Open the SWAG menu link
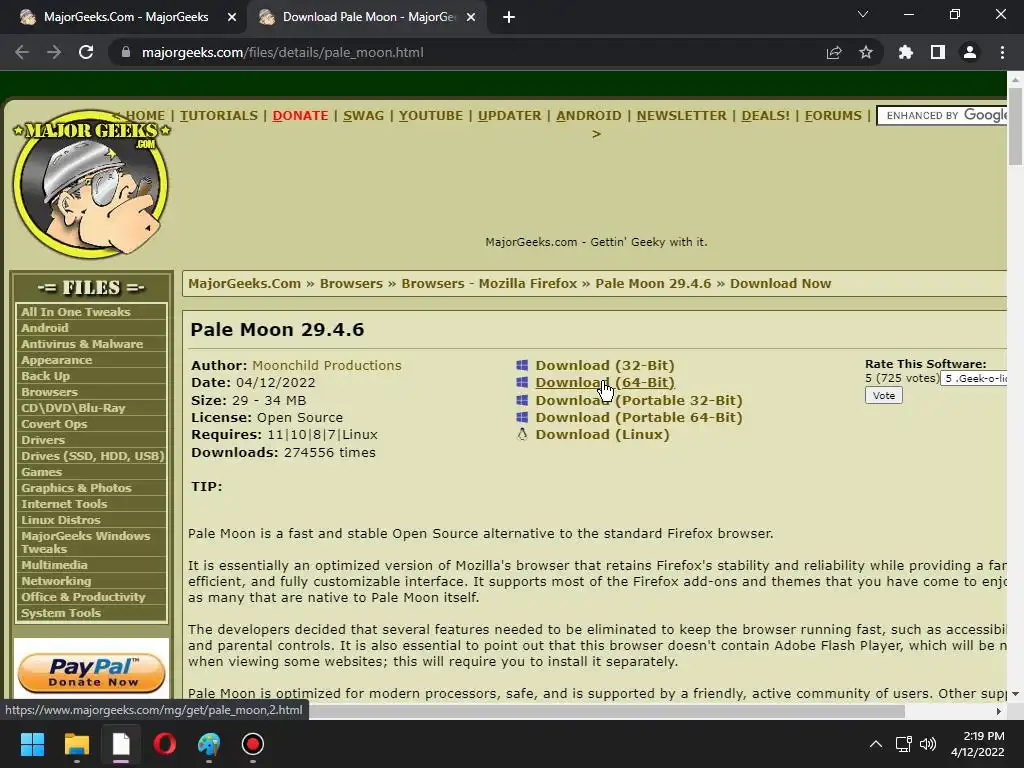 click(x=363, y=116)
